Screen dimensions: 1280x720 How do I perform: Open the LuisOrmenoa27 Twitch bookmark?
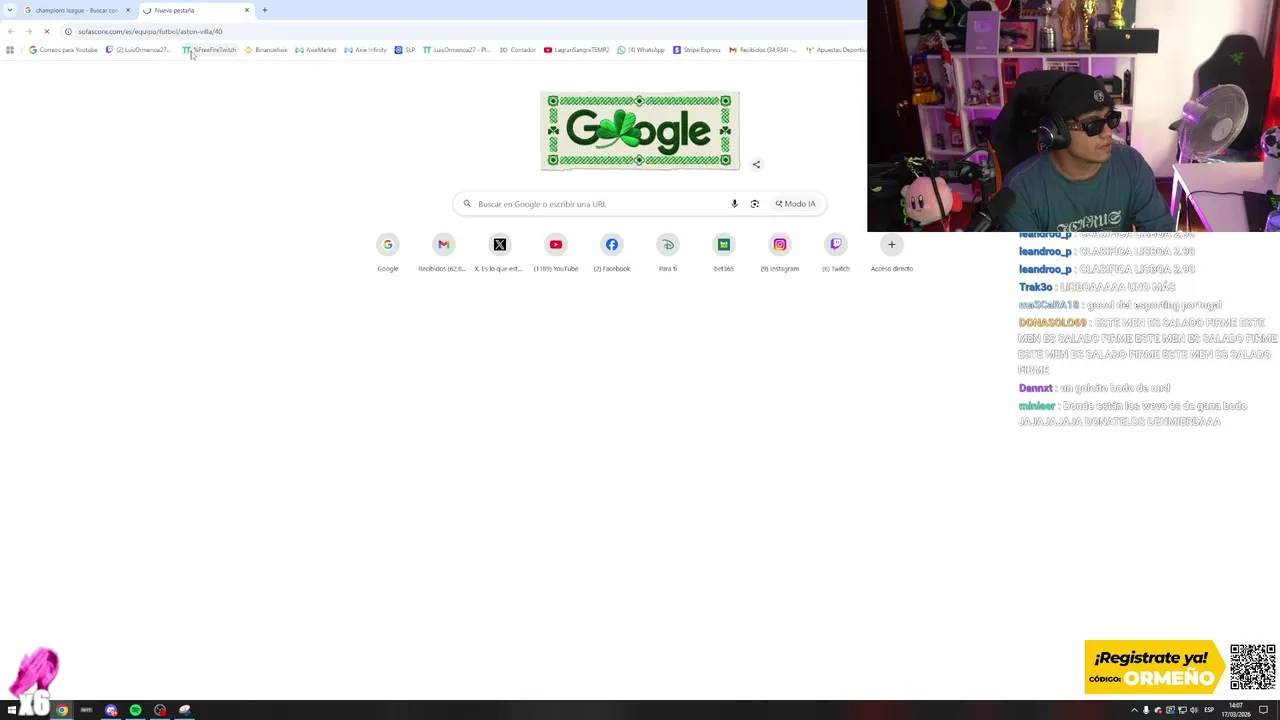pos(138,50)
